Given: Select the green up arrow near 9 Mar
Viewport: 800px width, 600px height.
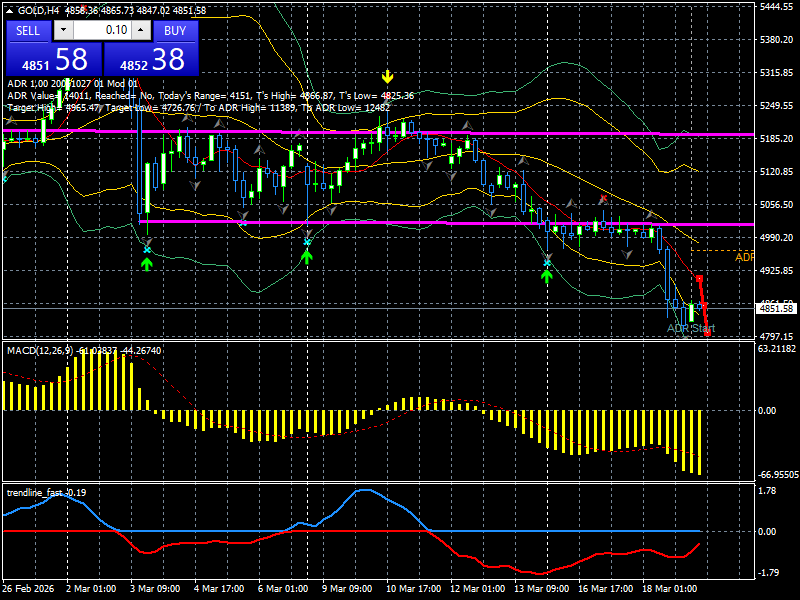Looking at the screenshot, I should coord(307,257).
